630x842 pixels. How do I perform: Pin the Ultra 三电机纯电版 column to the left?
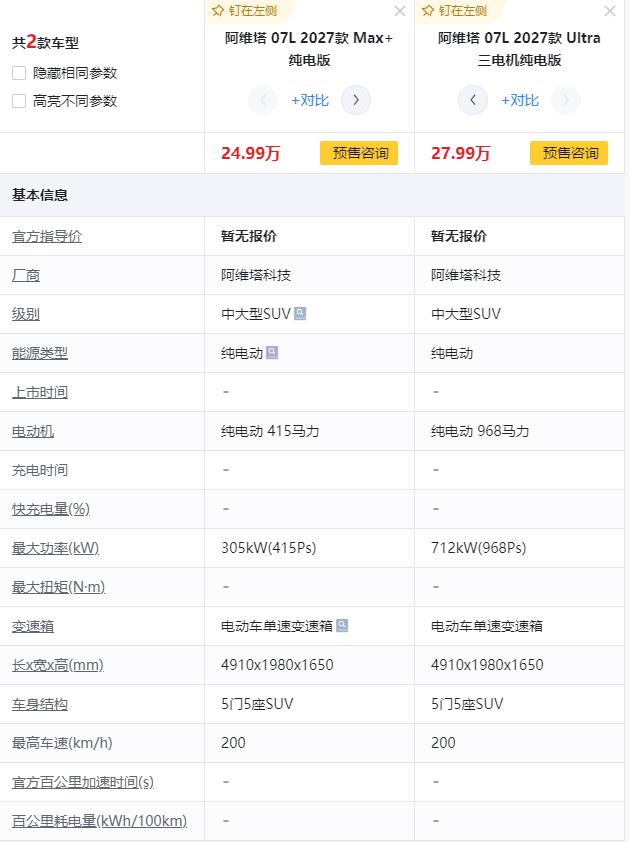[x=454, y=11]
